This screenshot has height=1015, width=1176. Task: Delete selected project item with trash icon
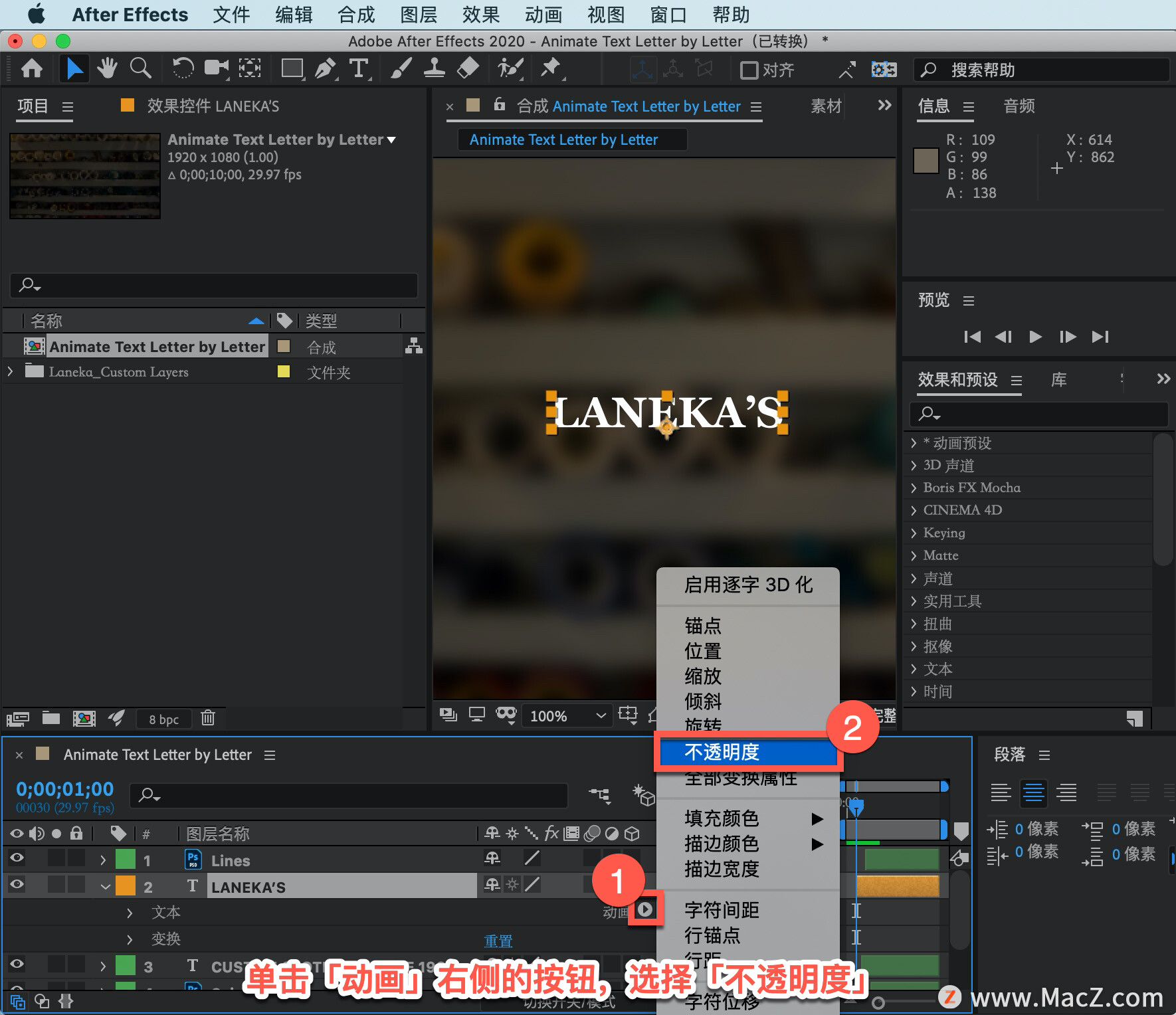point(208,717)
